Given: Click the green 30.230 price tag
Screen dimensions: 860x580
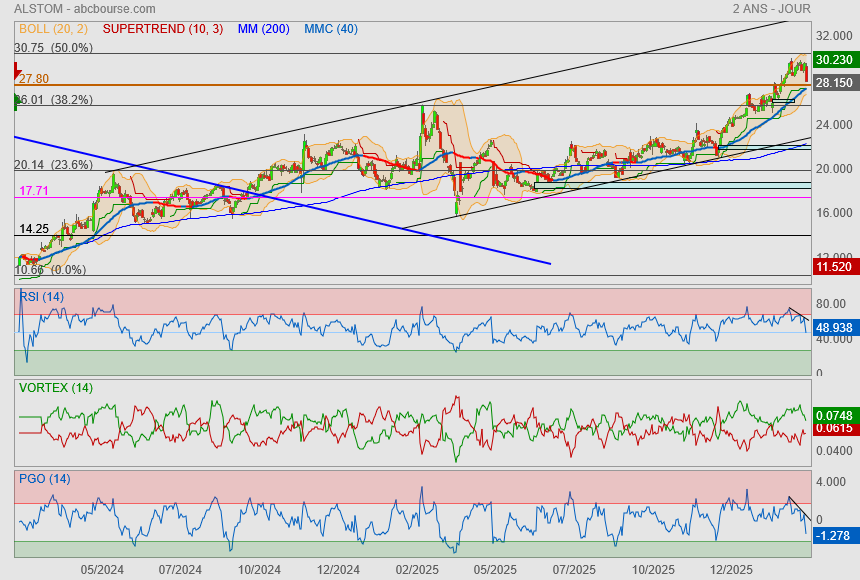Looking at the screenshot, I should [834, 61].
